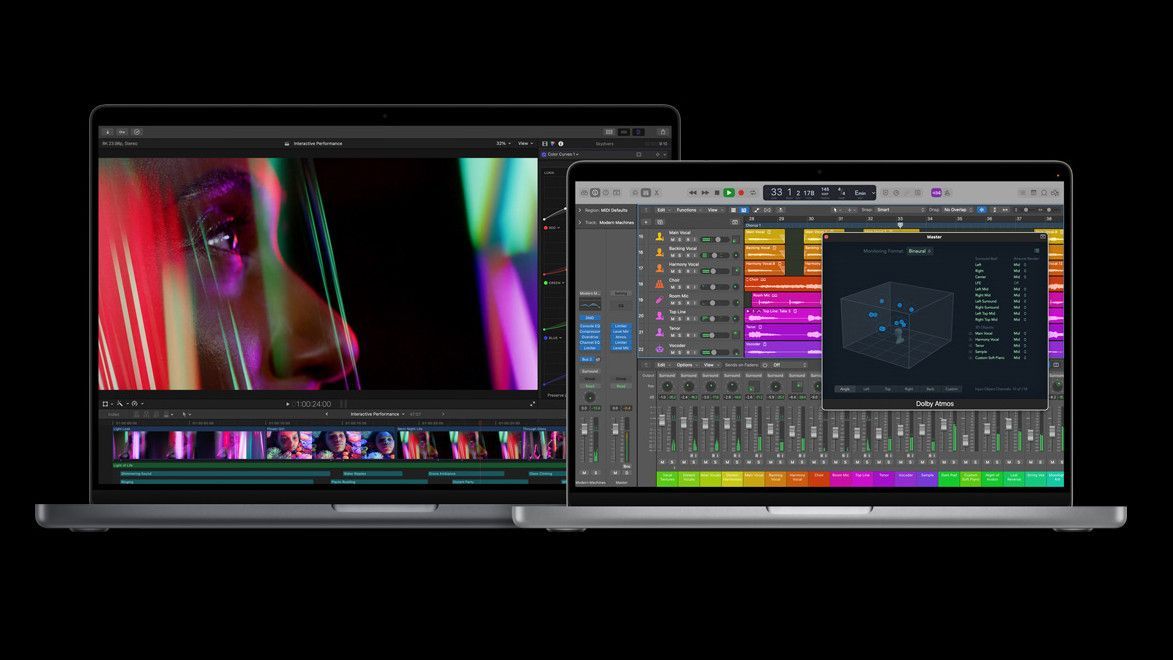Play the Final Cut viewer clip
The width and height of the screenshot is (1173, 660).
point(287,403)
